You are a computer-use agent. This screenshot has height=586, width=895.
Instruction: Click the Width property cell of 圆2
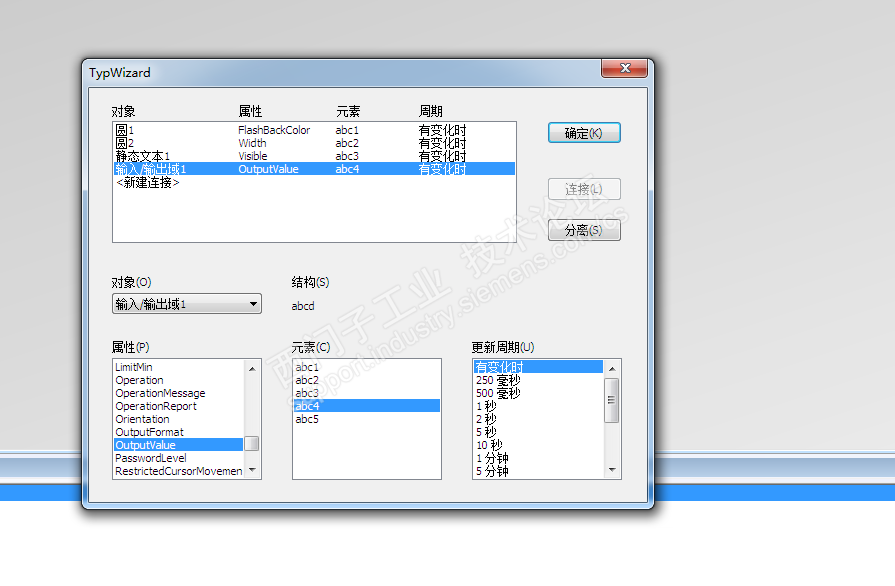(252, 143)
